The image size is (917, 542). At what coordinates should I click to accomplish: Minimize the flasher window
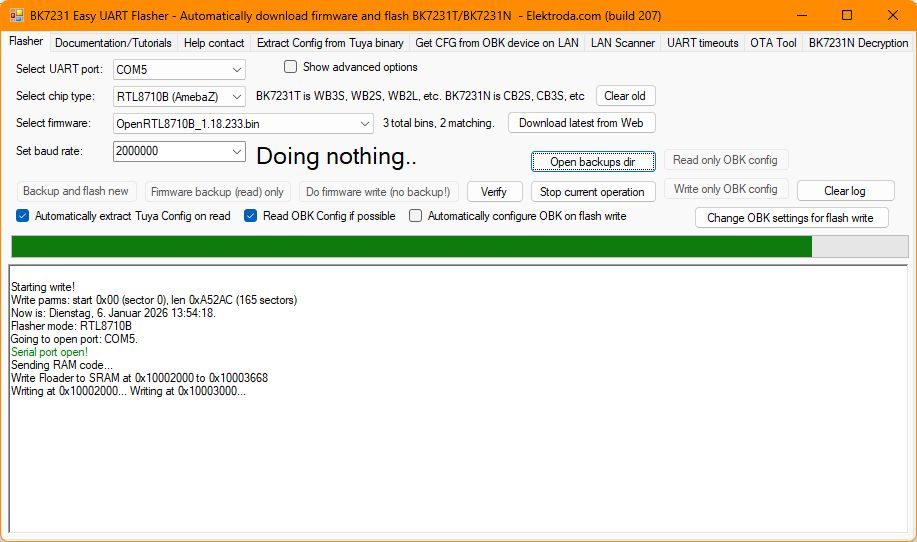pyautogui.click(x=802, y=15)
